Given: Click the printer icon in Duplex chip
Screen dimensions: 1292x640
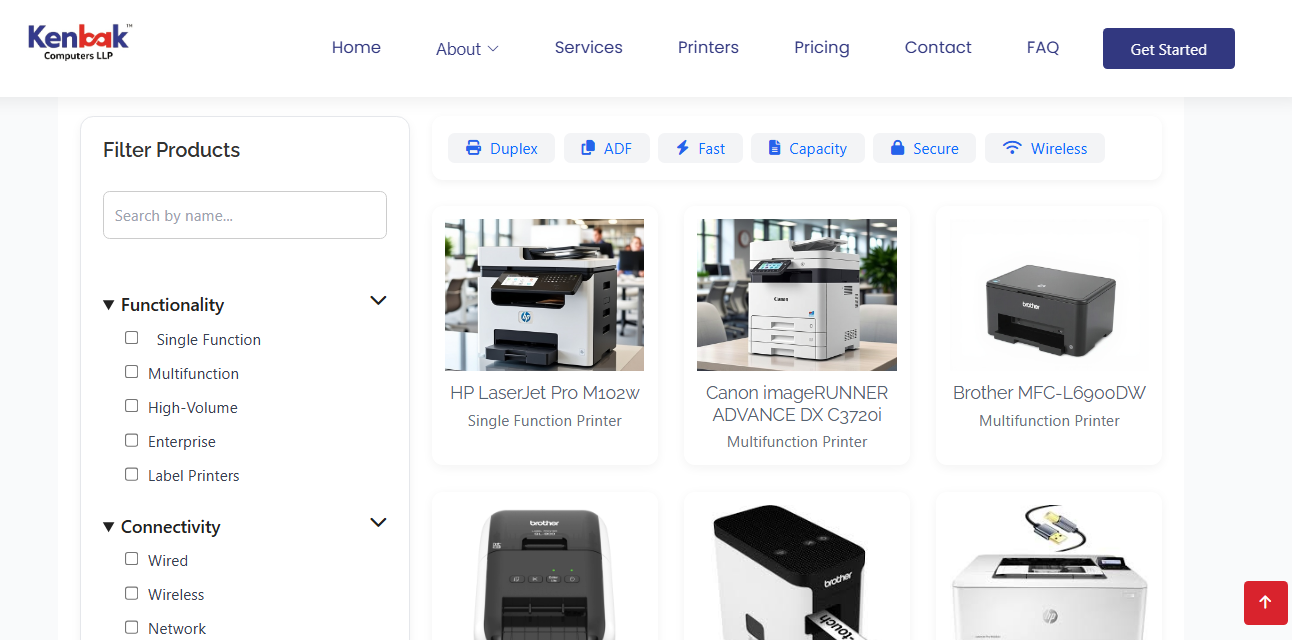Looking at the screenshot, I should coord(474,148).
